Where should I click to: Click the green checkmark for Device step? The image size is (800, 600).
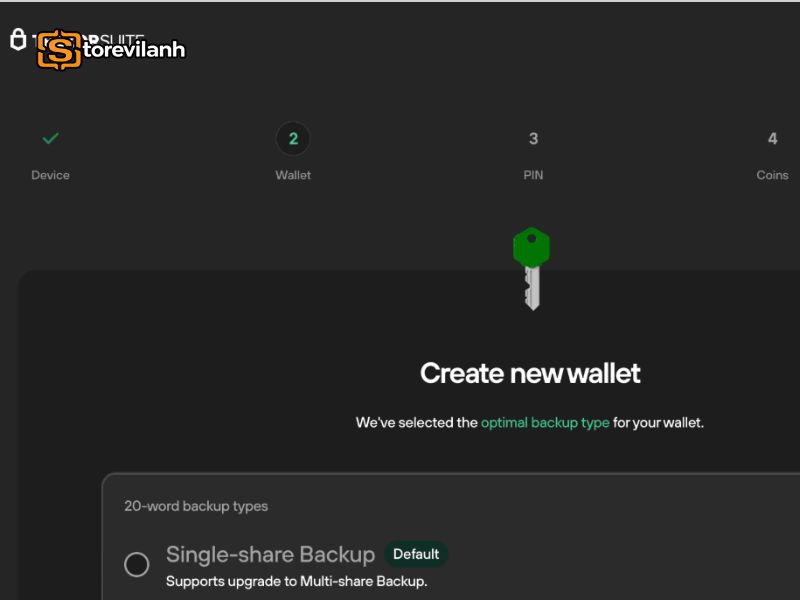[x=51, y=138]
